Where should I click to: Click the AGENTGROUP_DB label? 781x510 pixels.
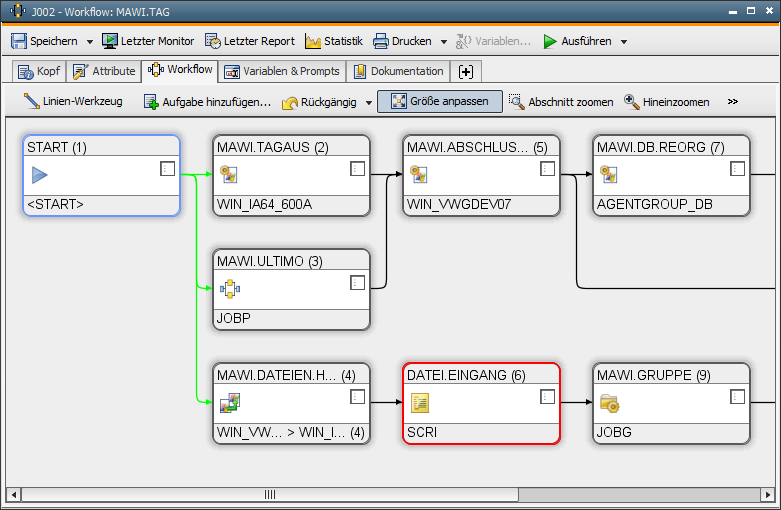pos(654,204)
